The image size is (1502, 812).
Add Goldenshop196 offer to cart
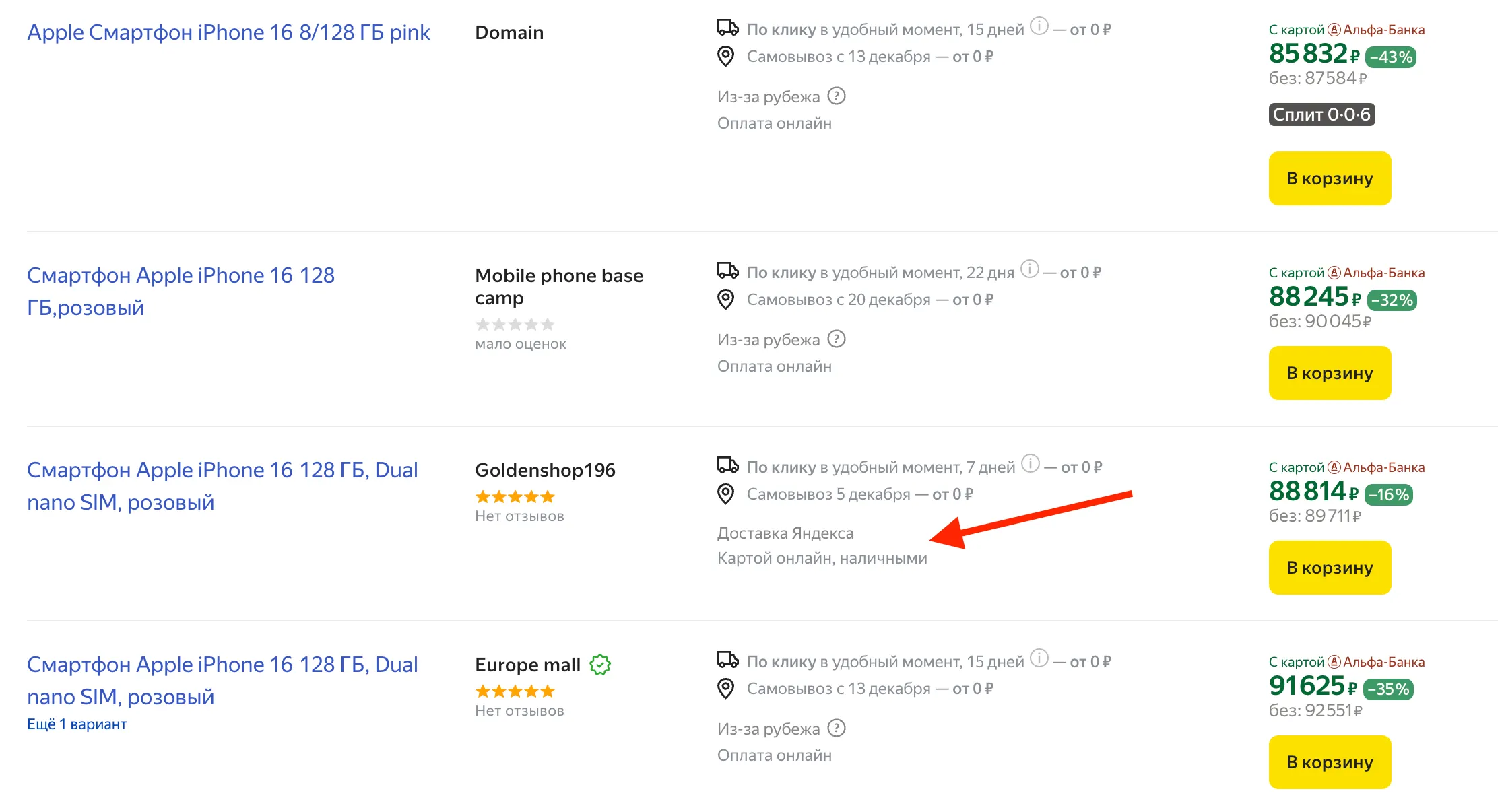point(1329,568)
